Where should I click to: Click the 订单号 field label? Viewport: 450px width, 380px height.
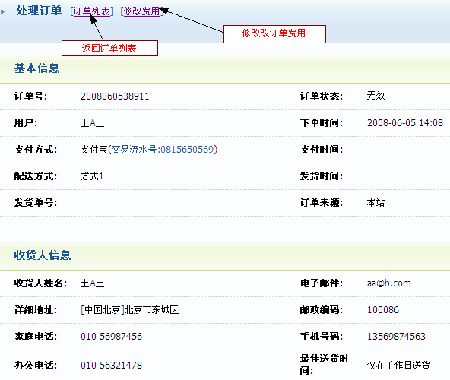[x=30, y=96]
